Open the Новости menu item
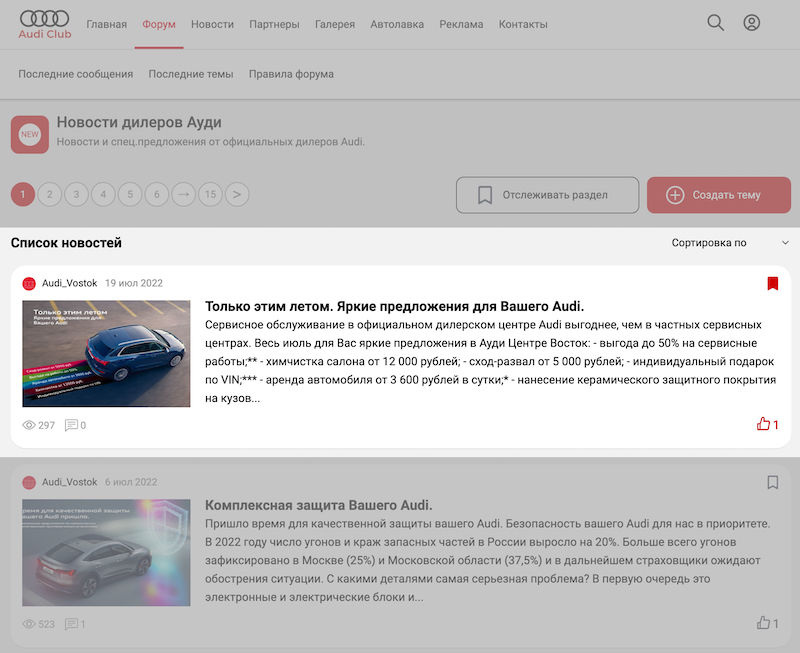The height and width of the screenshot is (653, 800). coord(212,24)
